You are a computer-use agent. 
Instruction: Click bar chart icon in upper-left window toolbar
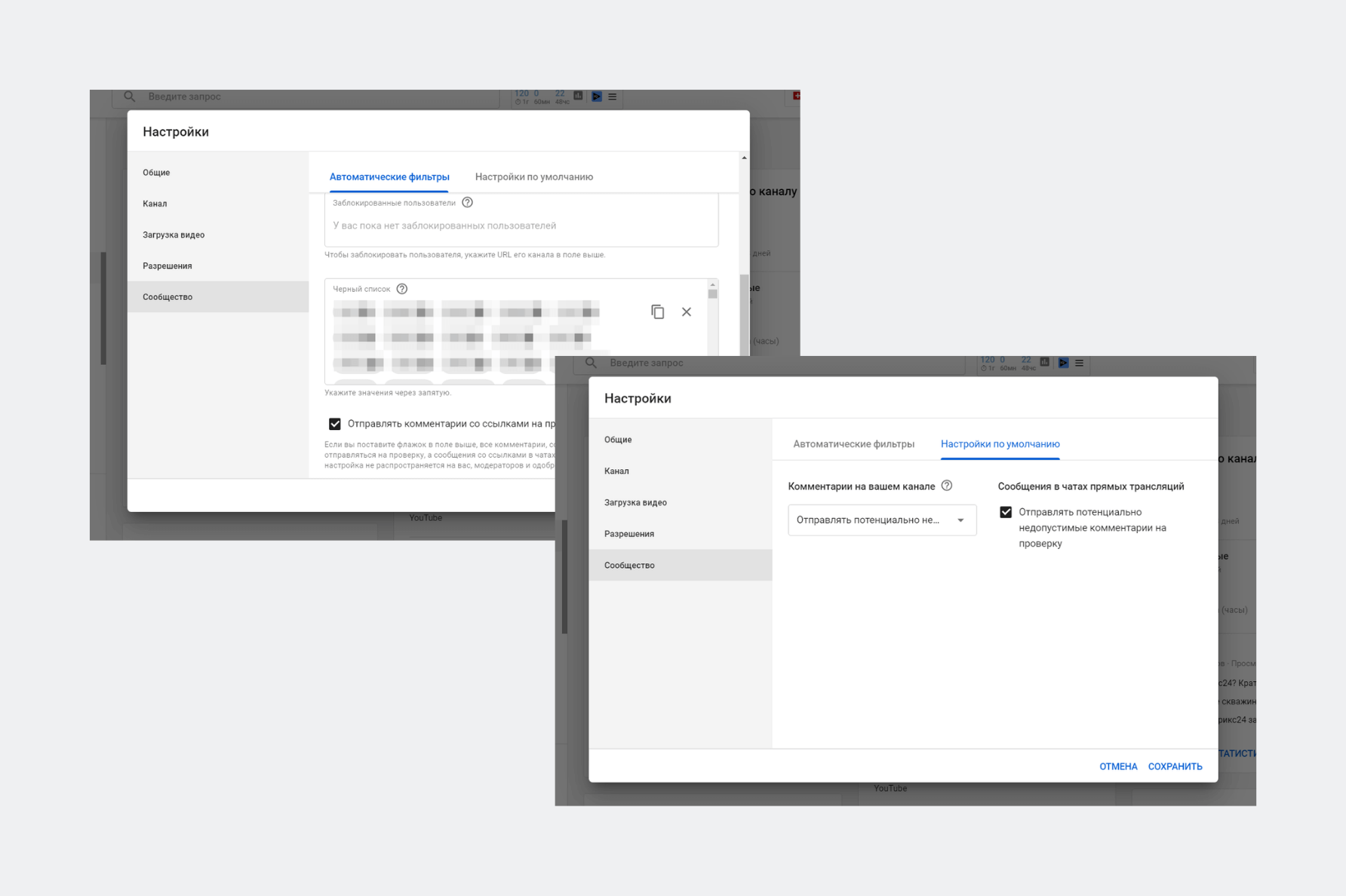(x=579, y=96)
